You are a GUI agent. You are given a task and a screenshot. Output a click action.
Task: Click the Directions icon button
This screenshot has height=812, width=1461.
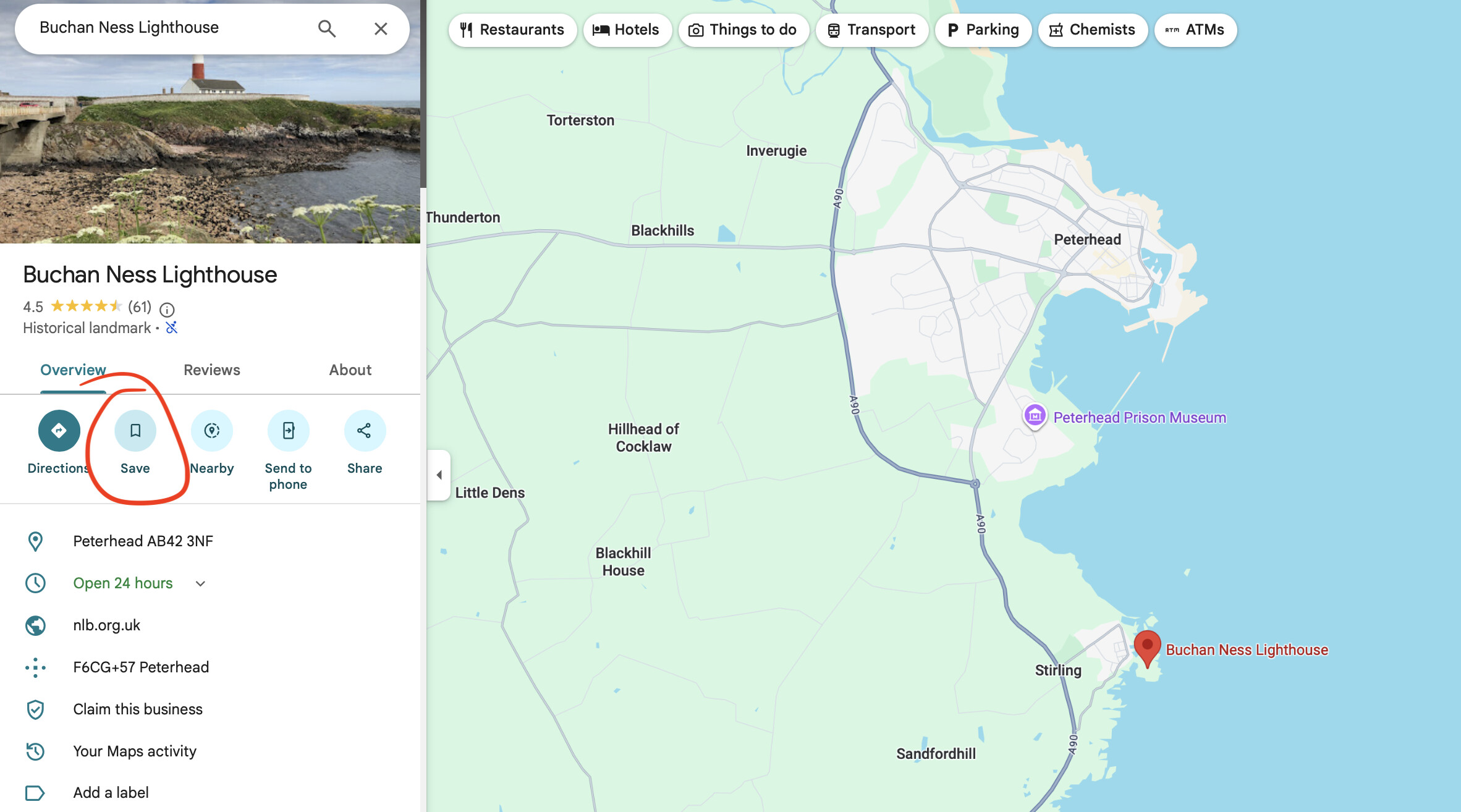(x=59, y=431)
